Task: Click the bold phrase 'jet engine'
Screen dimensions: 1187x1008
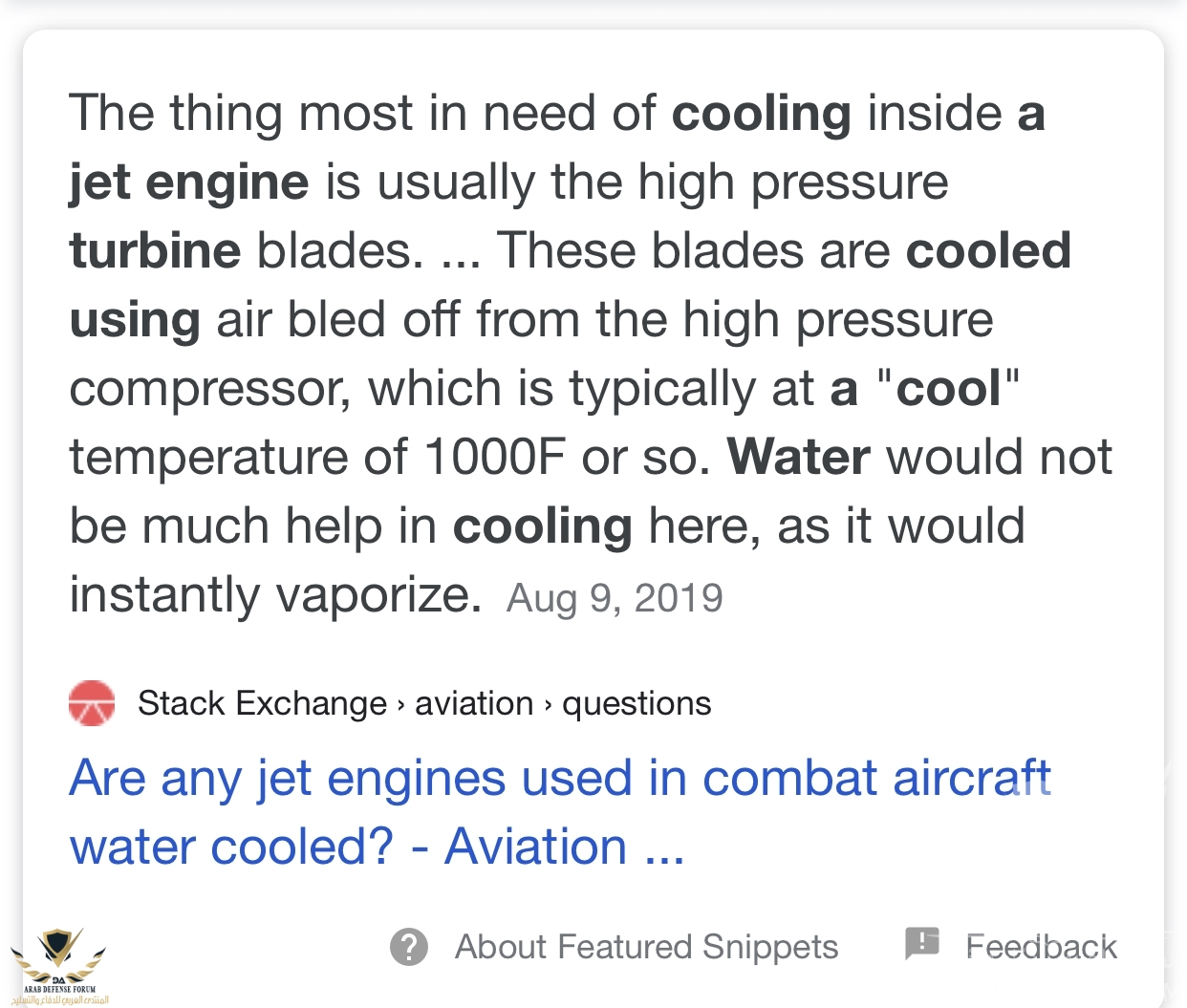Action: 189,182
